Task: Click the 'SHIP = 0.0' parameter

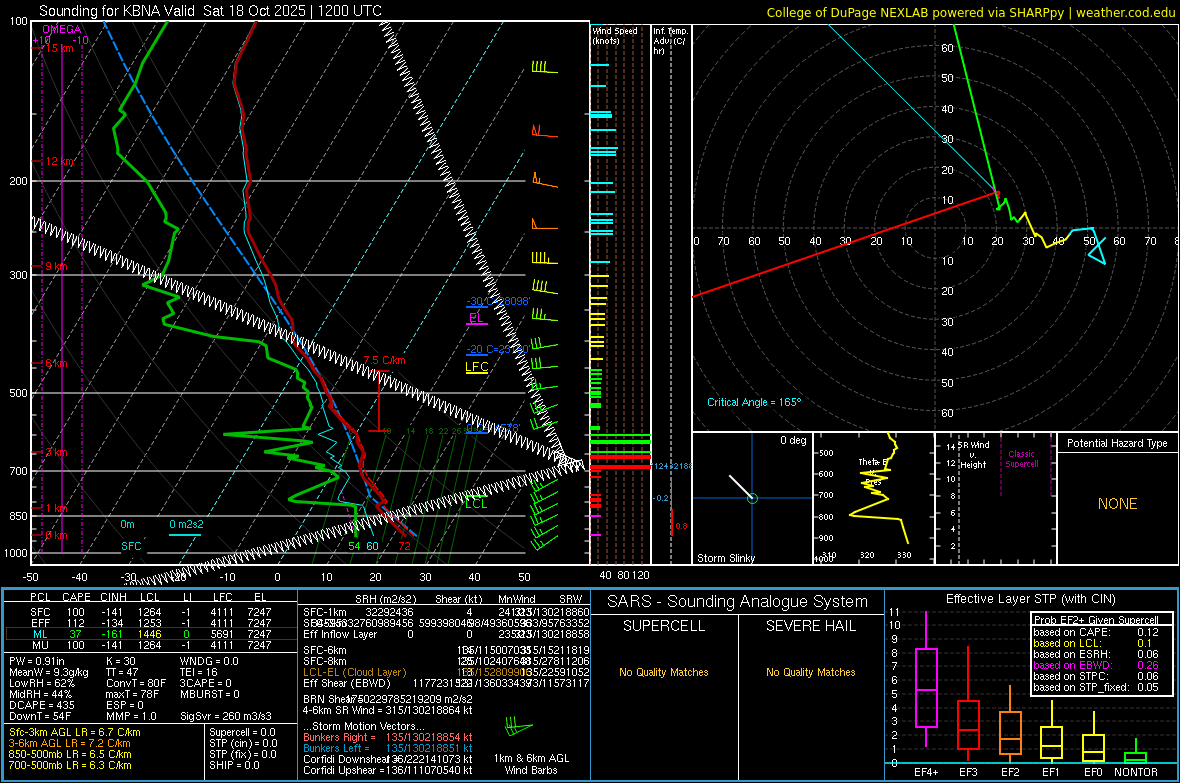Action: [234, 765]
